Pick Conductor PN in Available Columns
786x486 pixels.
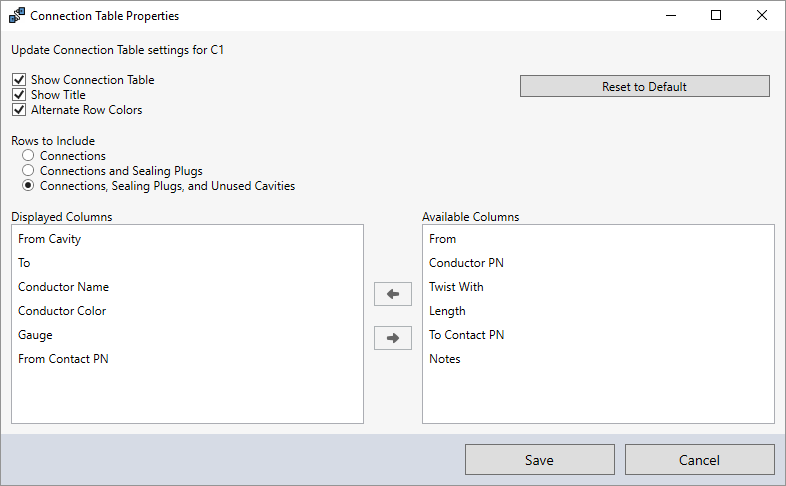(x=599, y=263)
